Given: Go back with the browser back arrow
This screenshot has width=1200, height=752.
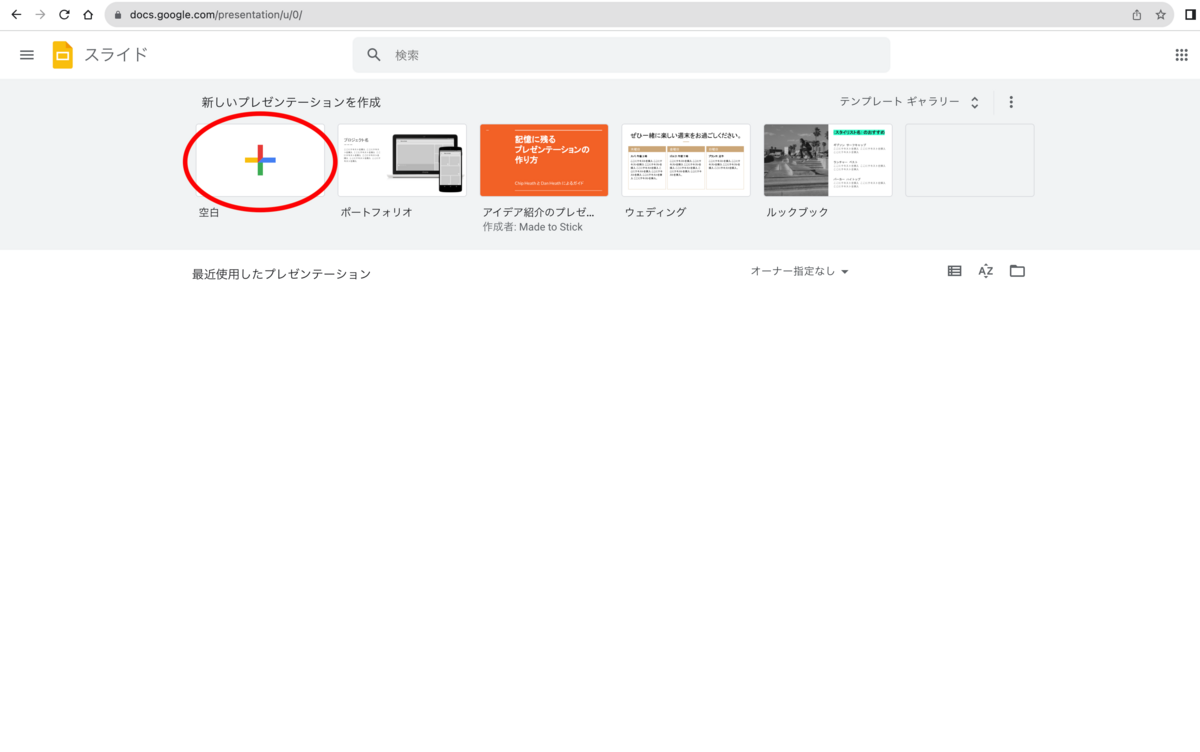Looking at the screenshot, I should coord(16,15).
